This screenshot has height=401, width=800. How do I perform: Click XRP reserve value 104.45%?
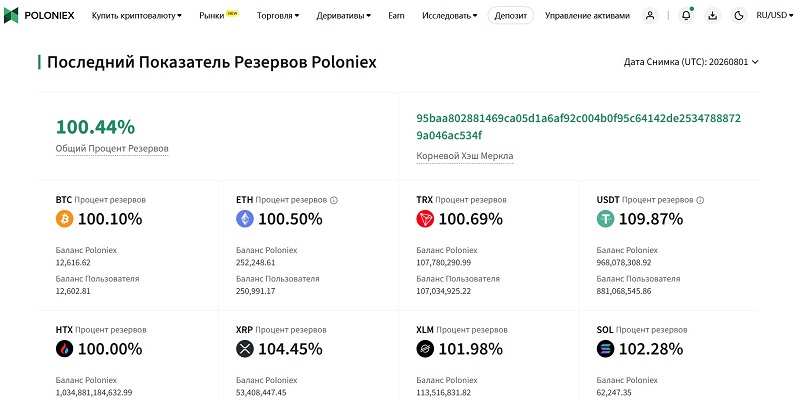coord(290,349)
